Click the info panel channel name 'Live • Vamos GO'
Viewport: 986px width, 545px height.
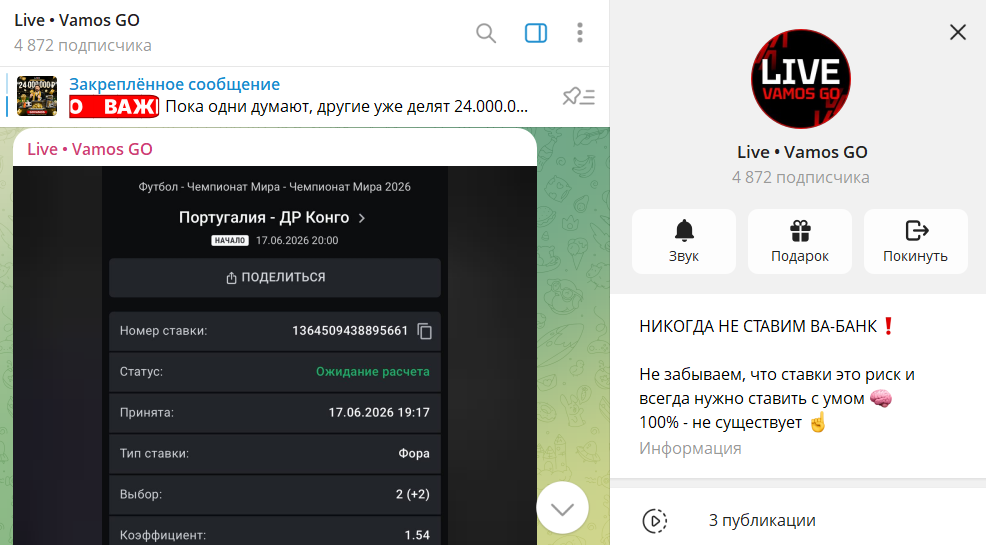[x=802, y=152]
